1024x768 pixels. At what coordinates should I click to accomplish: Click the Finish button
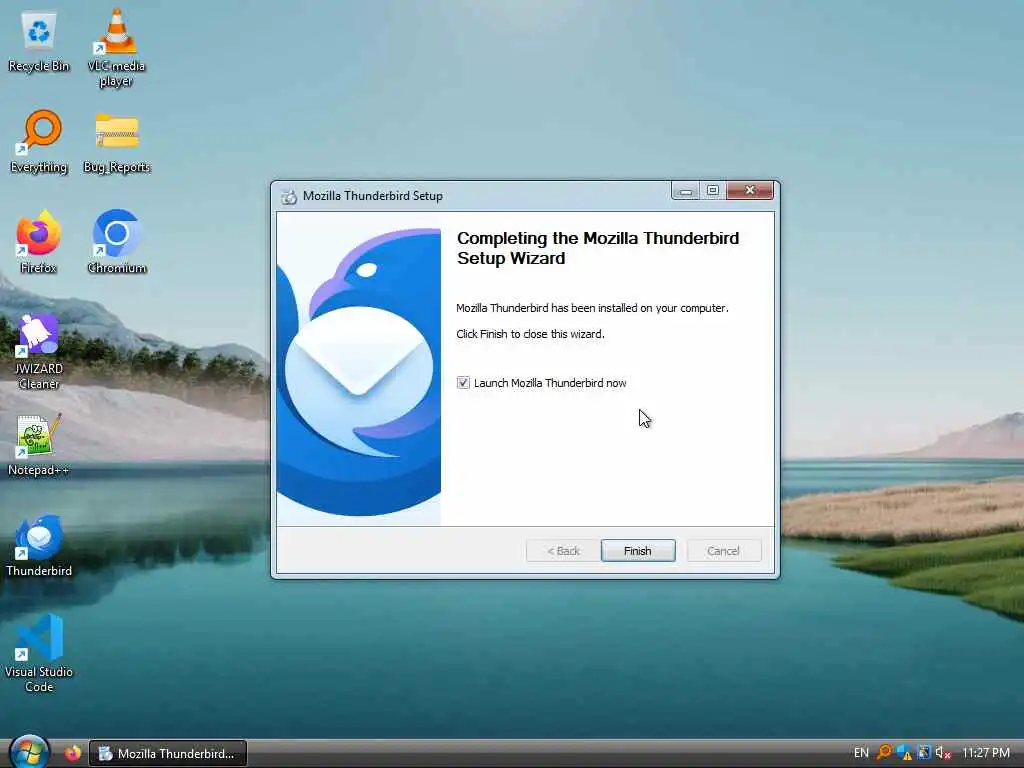[638, 551]
